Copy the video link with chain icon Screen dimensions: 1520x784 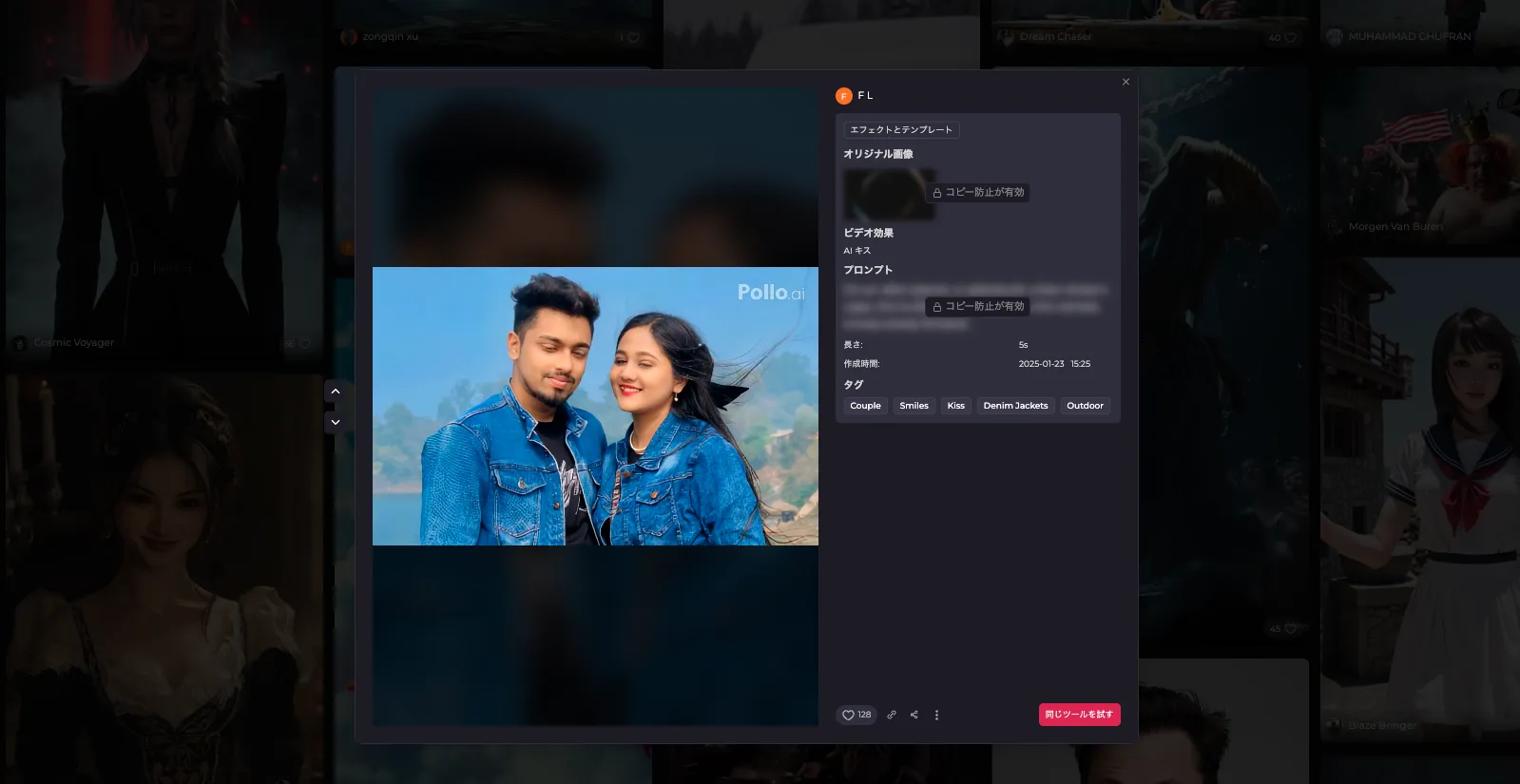[892, 715]
